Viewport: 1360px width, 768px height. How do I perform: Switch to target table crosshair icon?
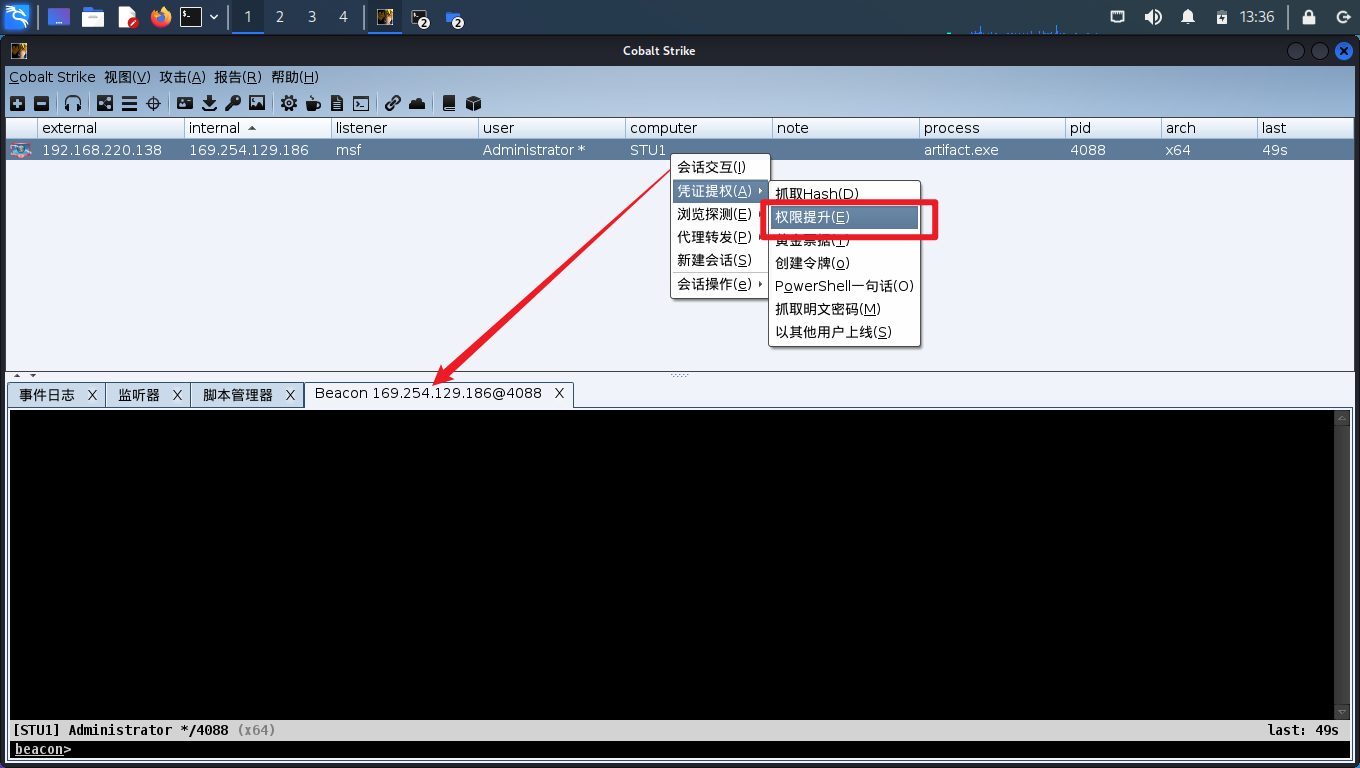click(x=153, y=103)
